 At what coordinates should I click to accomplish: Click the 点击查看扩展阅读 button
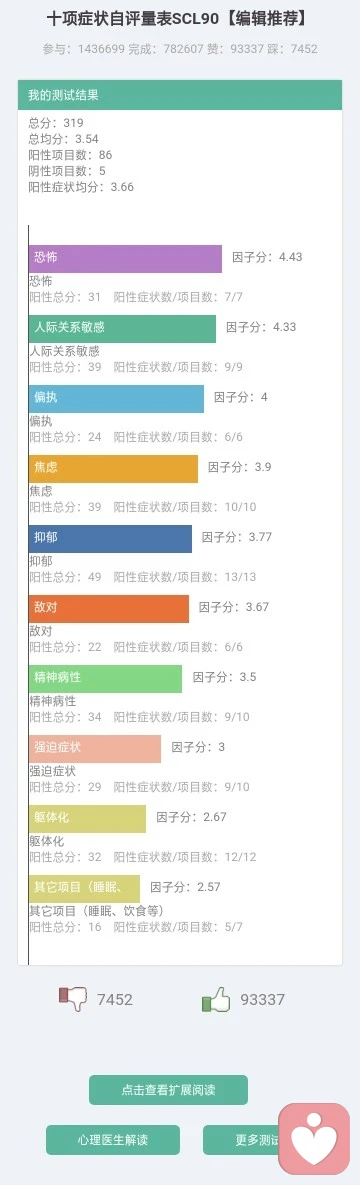click(169, 1090)
